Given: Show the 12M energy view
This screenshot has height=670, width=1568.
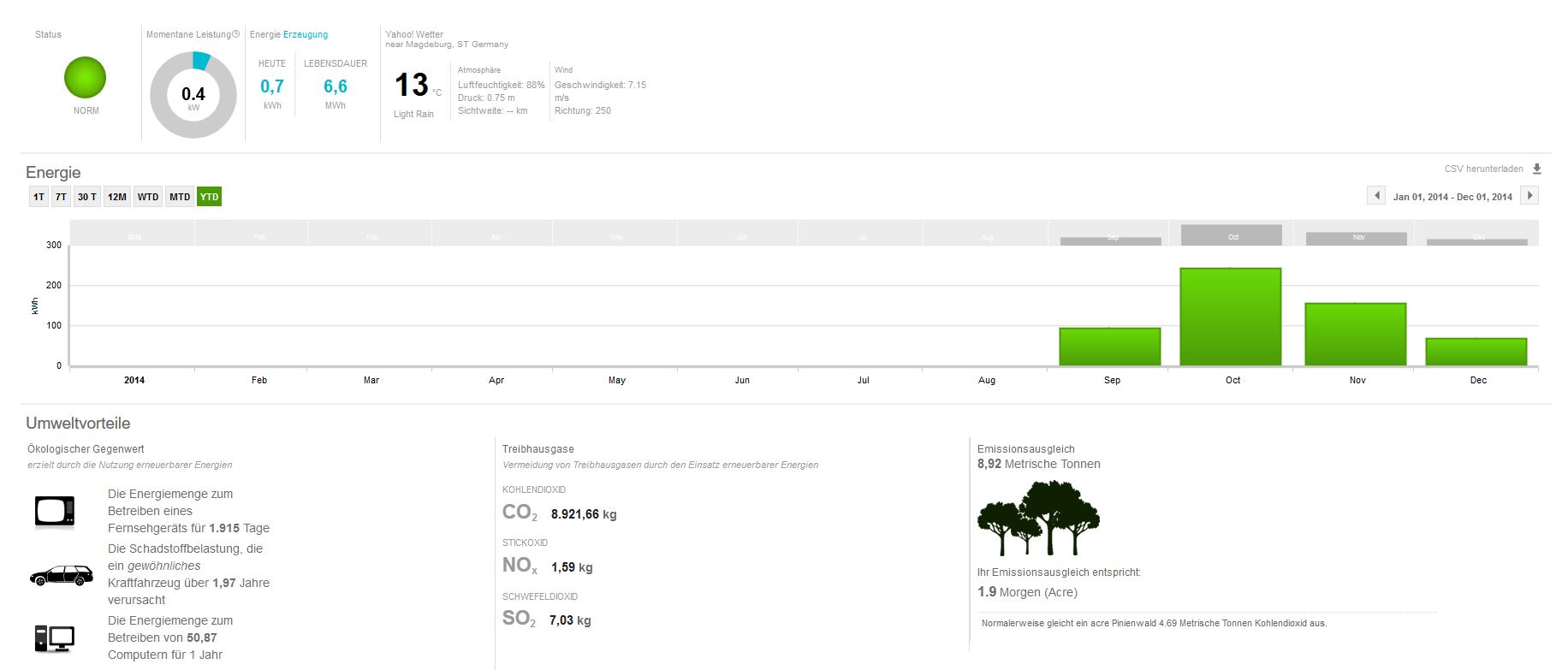Looking at the screenshot, I should click(117, 197).
